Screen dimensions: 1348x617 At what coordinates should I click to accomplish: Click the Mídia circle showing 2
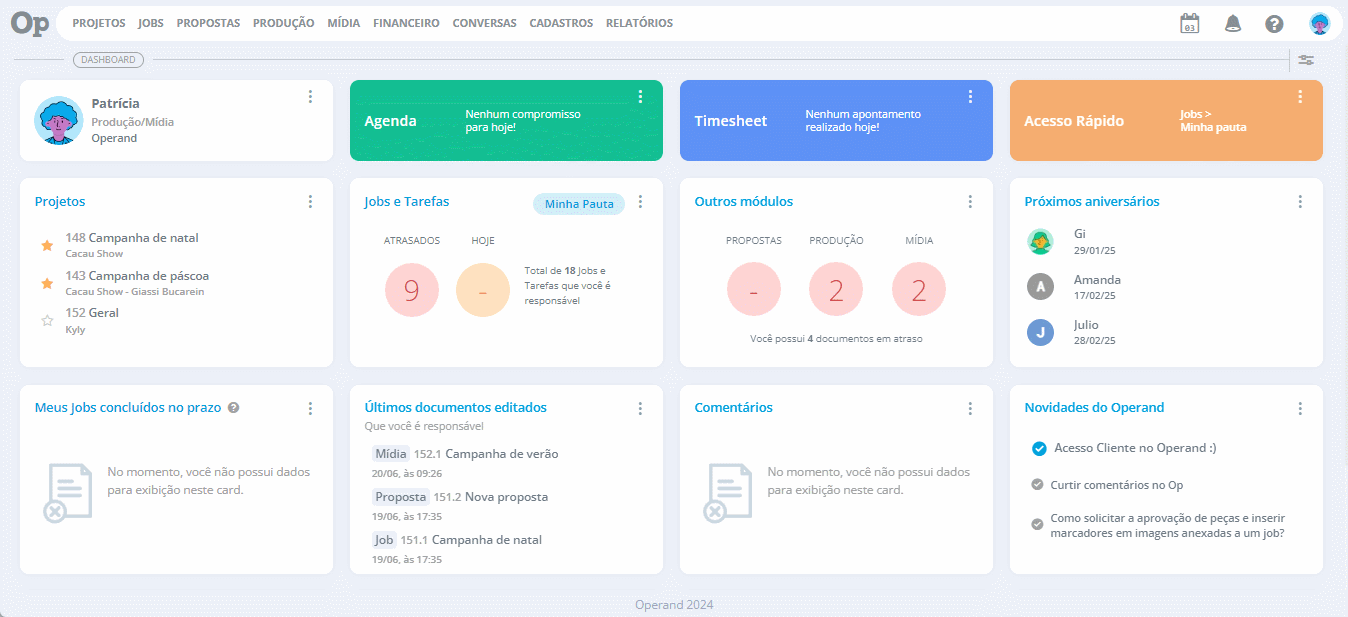point(919,290)
